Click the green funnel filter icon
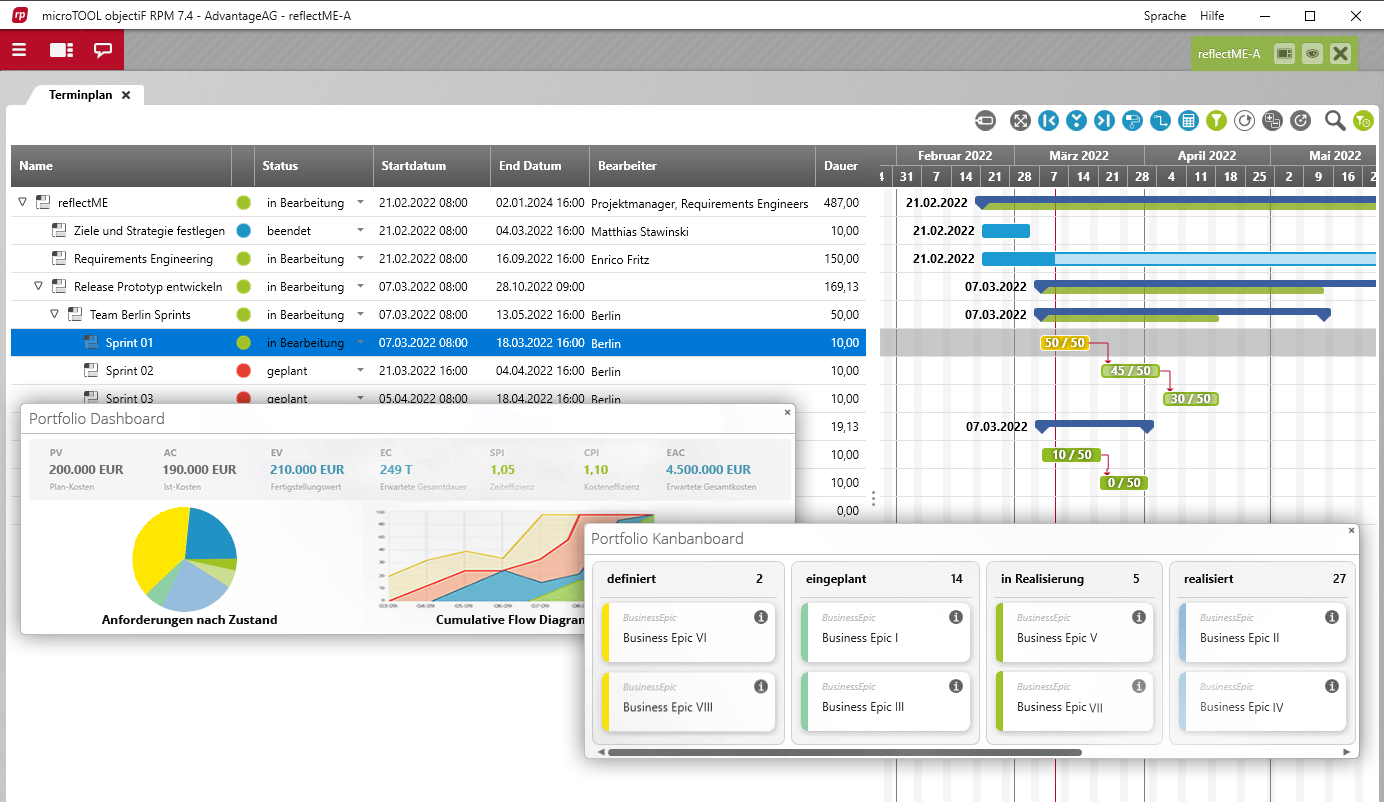1384x802 pixels. [1216, 121]
